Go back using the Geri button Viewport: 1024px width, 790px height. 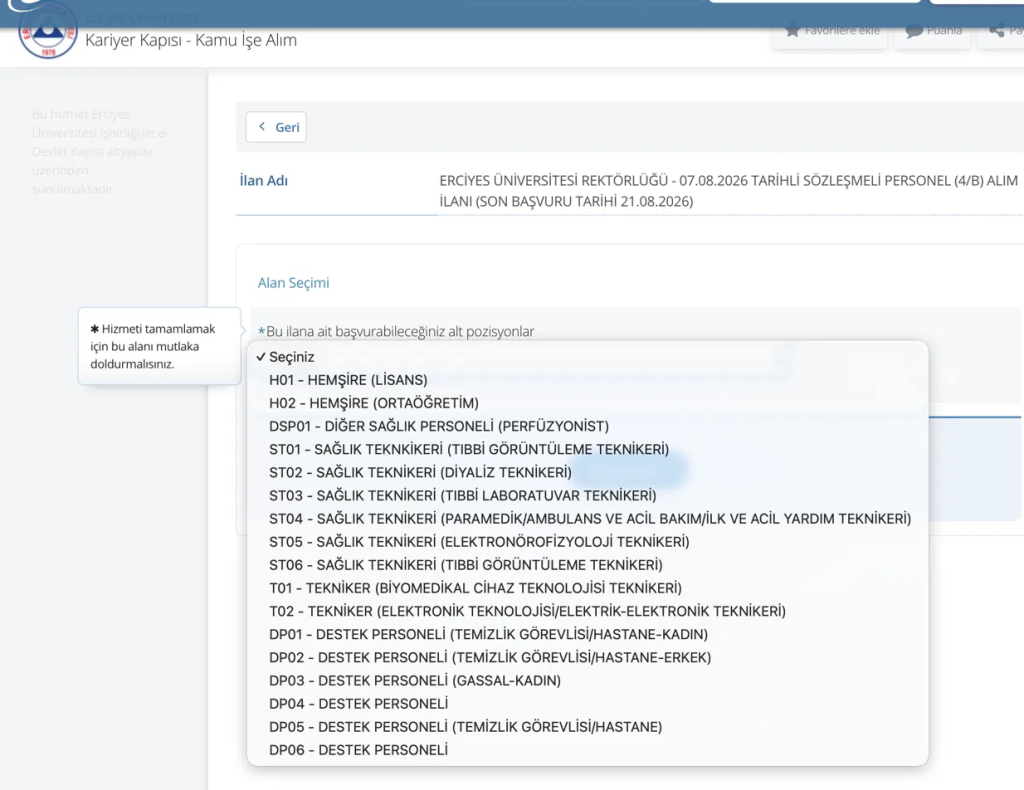click(x=276, y=127)
